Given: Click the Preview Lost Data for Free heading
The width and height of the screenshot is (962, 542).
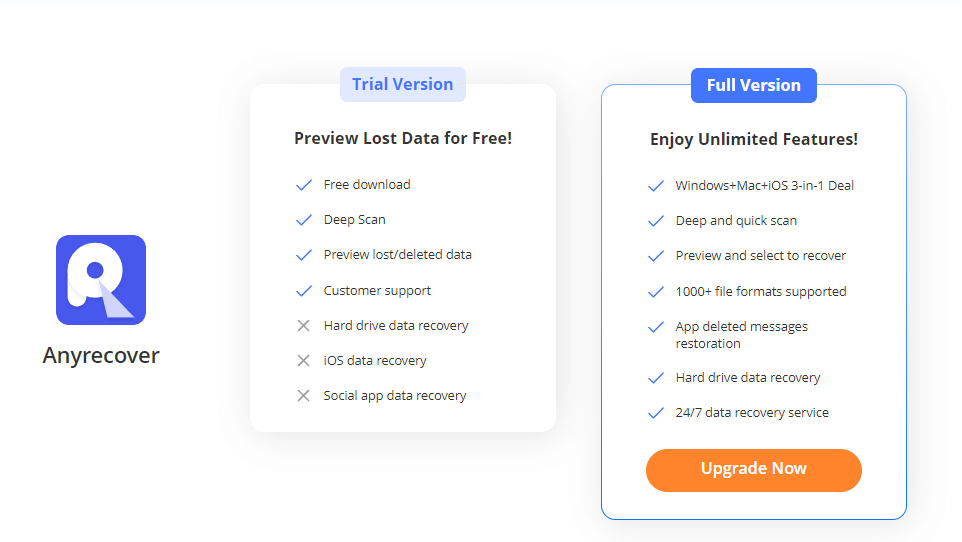Looking at the screenshot, I should pos(402,138).
